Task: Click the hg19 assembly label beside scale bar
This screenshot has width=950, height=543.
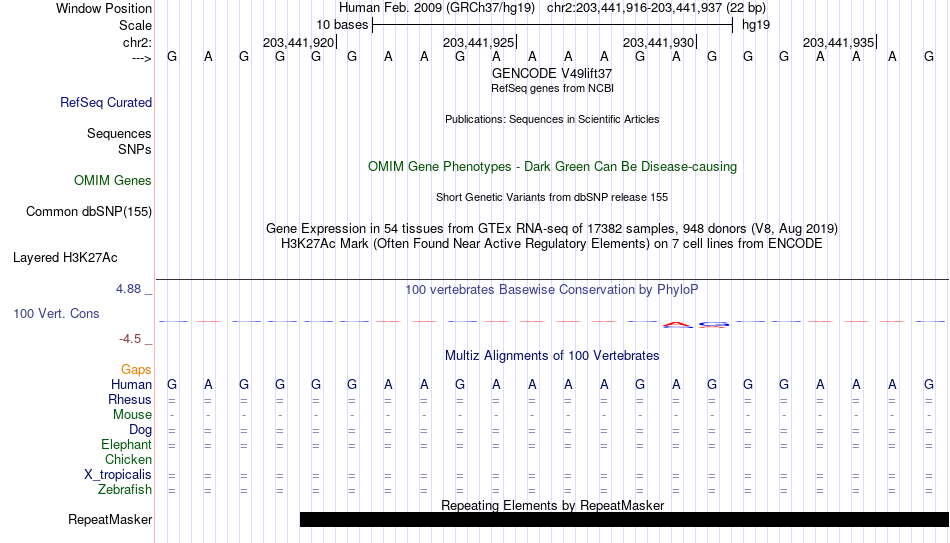Action: tap(756, 25)
